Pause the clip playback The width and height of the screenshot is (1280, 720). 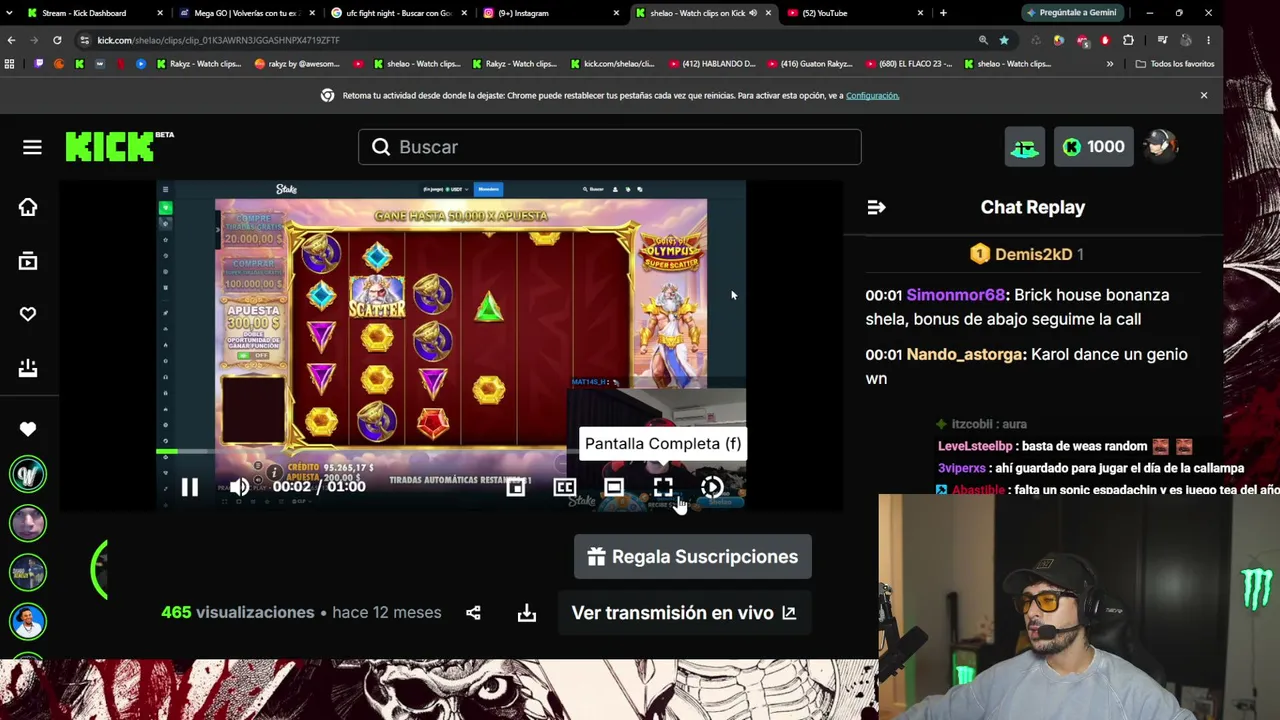189,487
